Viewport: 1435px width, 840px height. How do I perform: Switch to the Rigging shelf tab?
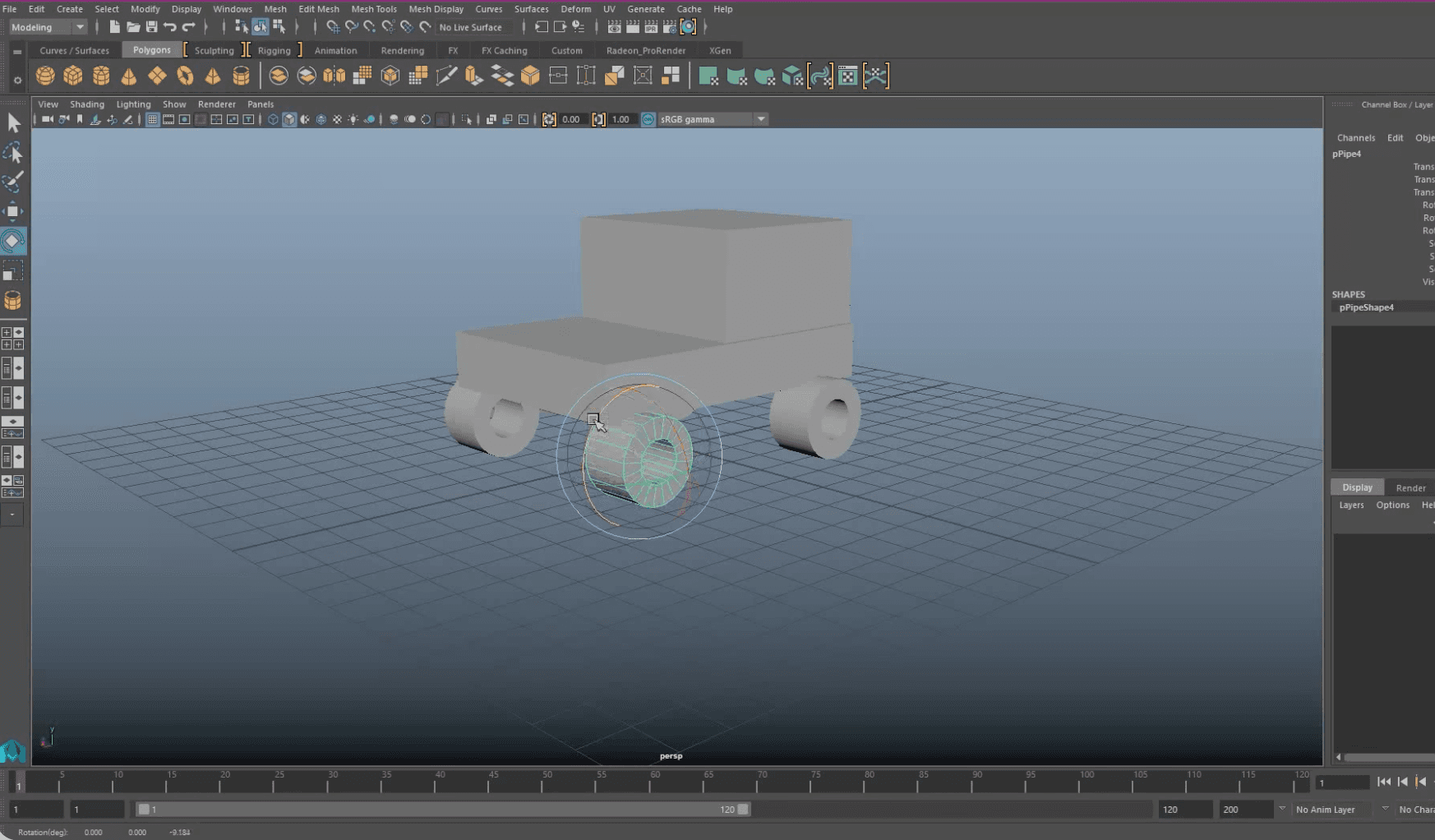click(274, 50)
